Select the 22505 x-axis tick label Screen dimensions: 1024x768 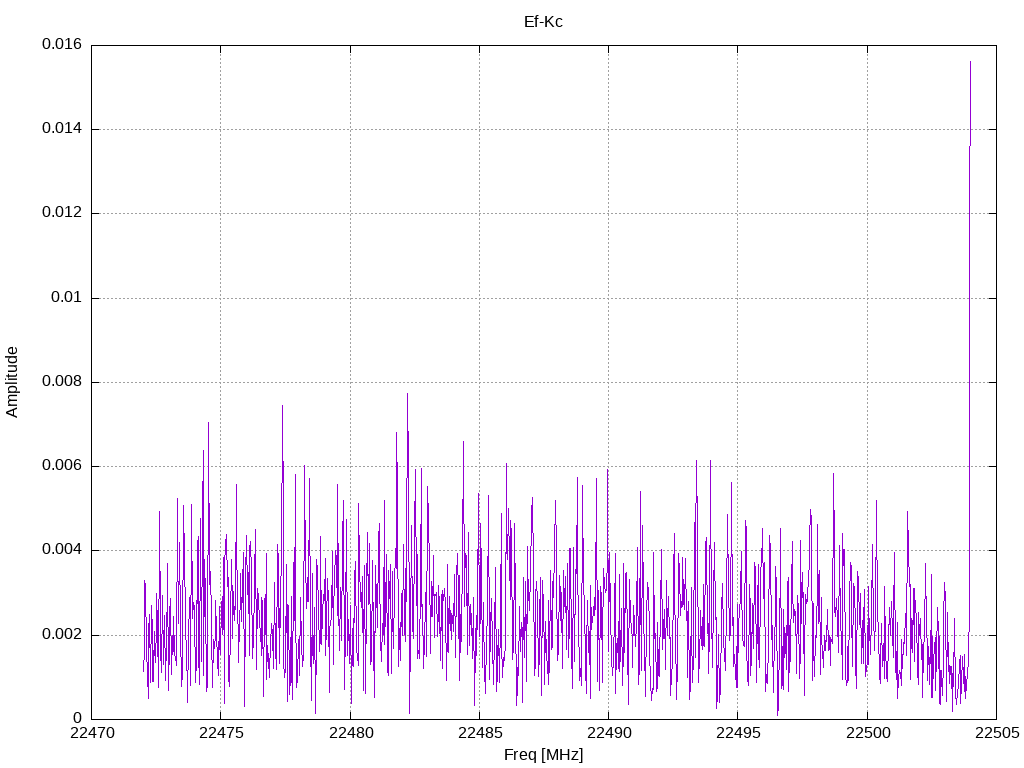[995, 733]
